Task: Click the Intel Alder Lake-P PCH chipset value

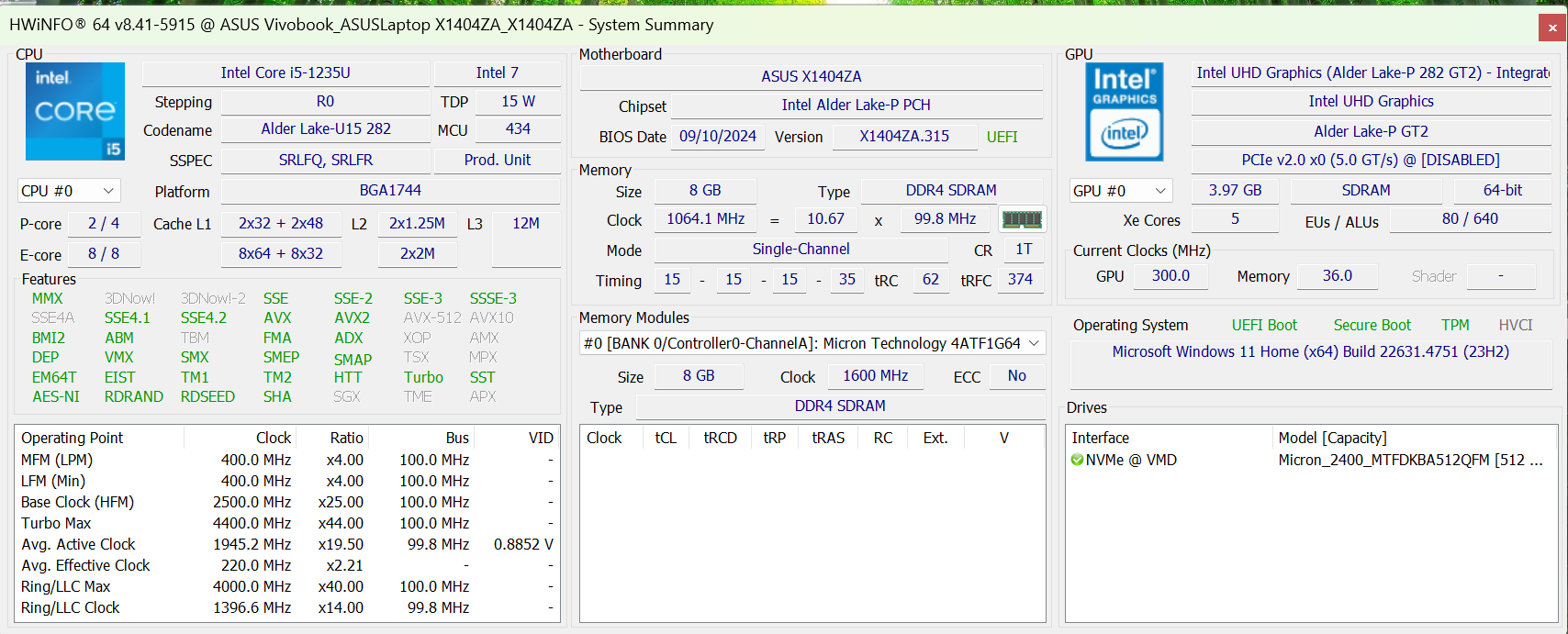Action: tap(856, 105)
